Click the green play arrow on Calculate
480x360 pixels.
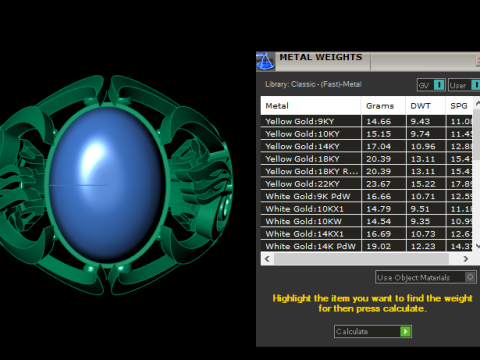[x=405, y=331]
